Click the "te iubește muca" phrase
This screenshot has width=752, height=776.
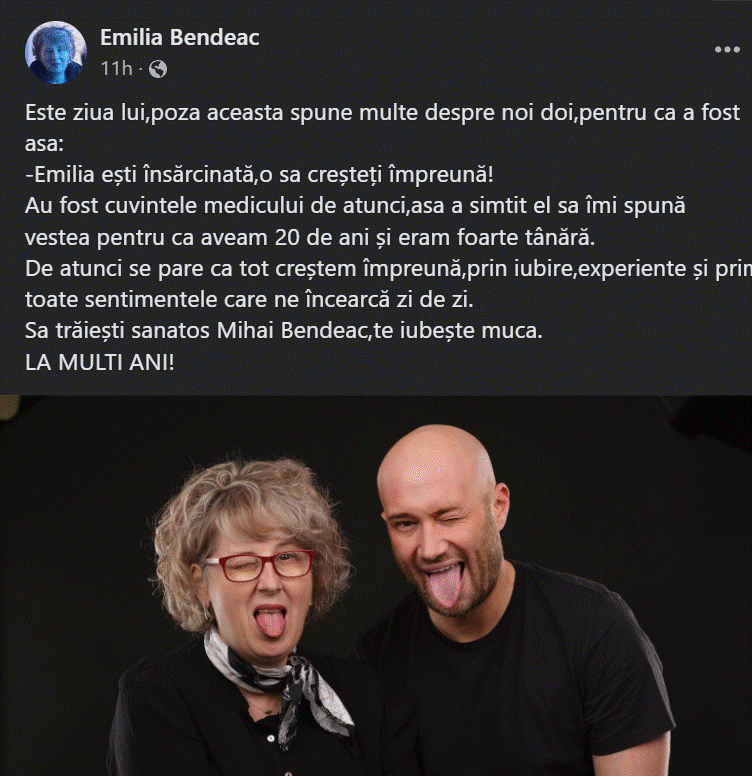coord(458,331)
